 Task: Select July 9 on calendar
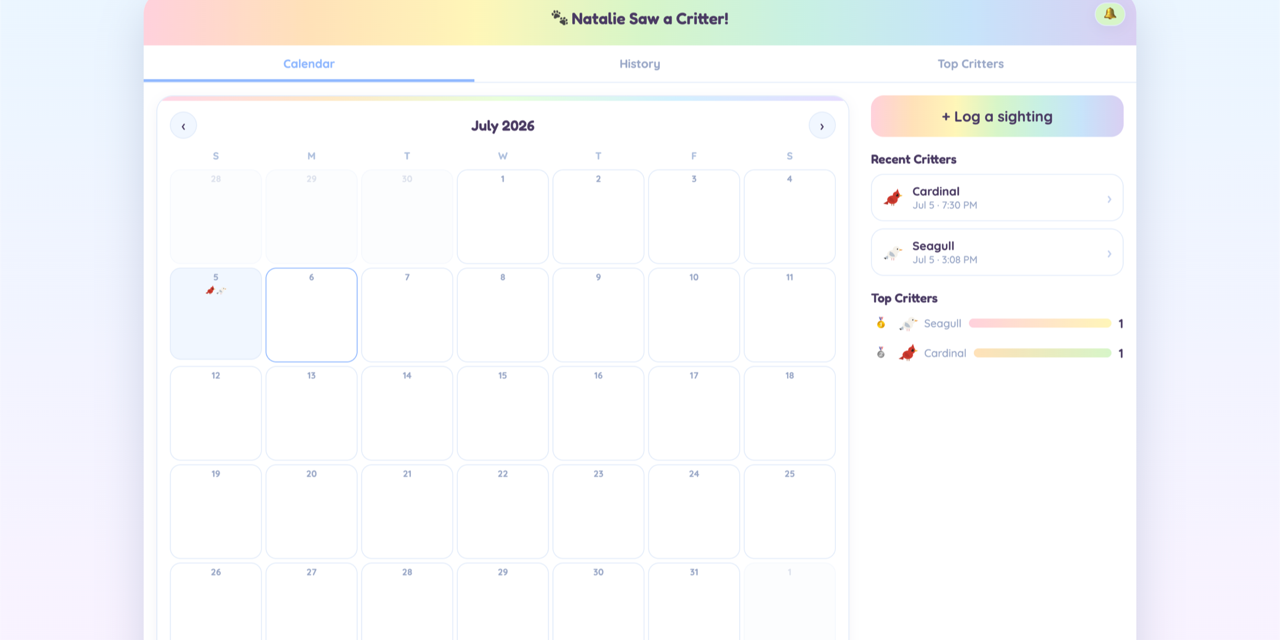coord(598,314)
